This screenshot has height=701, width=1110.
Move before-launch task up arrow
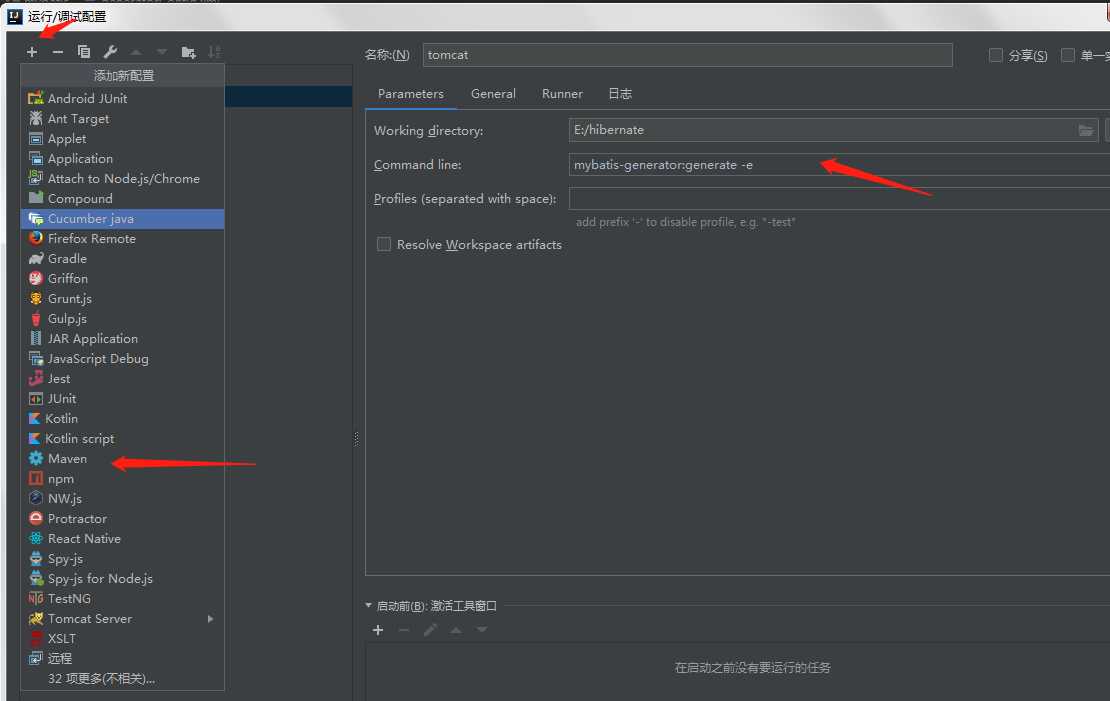coord(456,630)
